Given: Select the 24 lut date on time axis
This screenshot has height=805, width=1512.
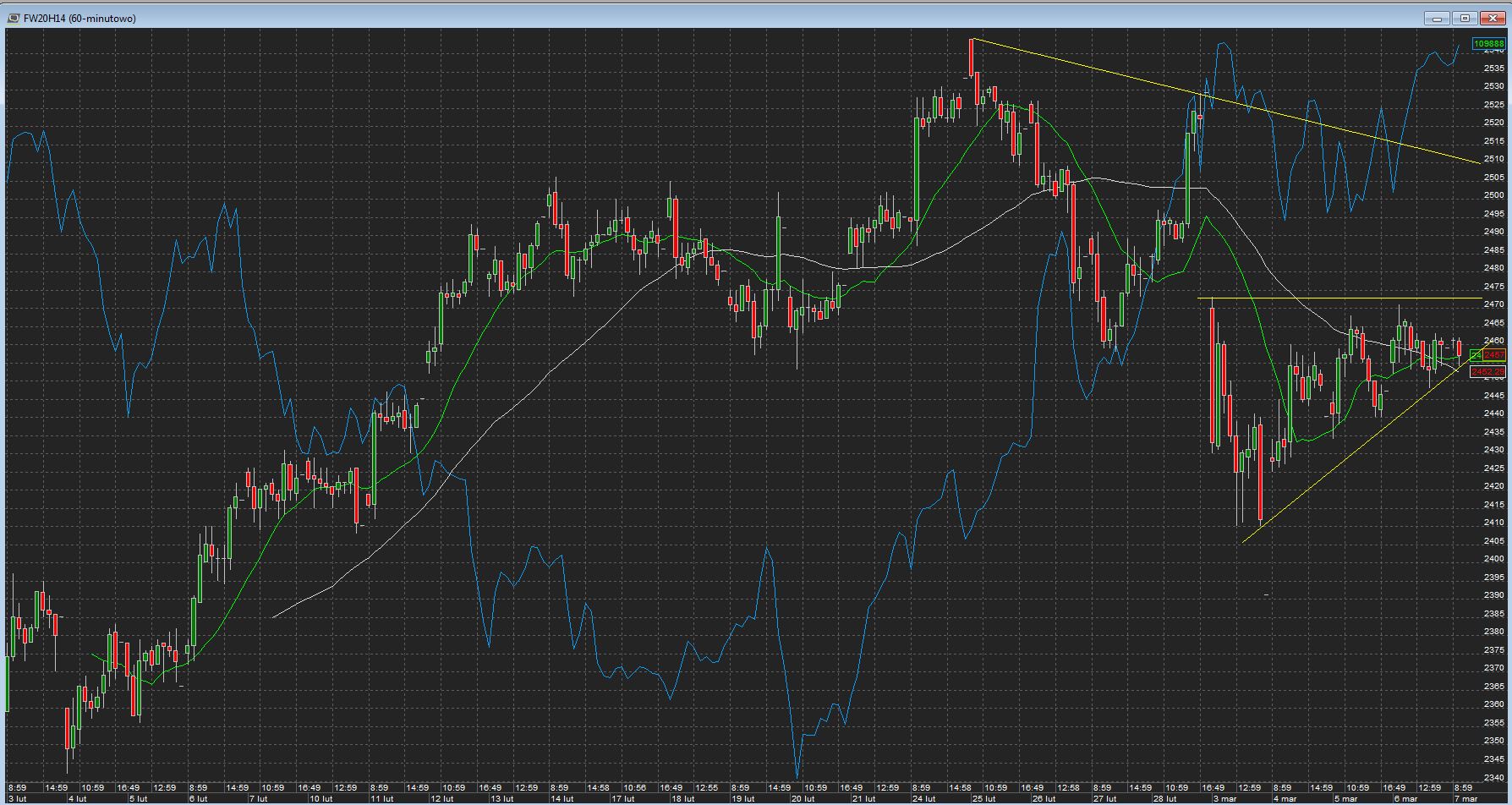Looking at the screenshot, I should coord(923,798).
